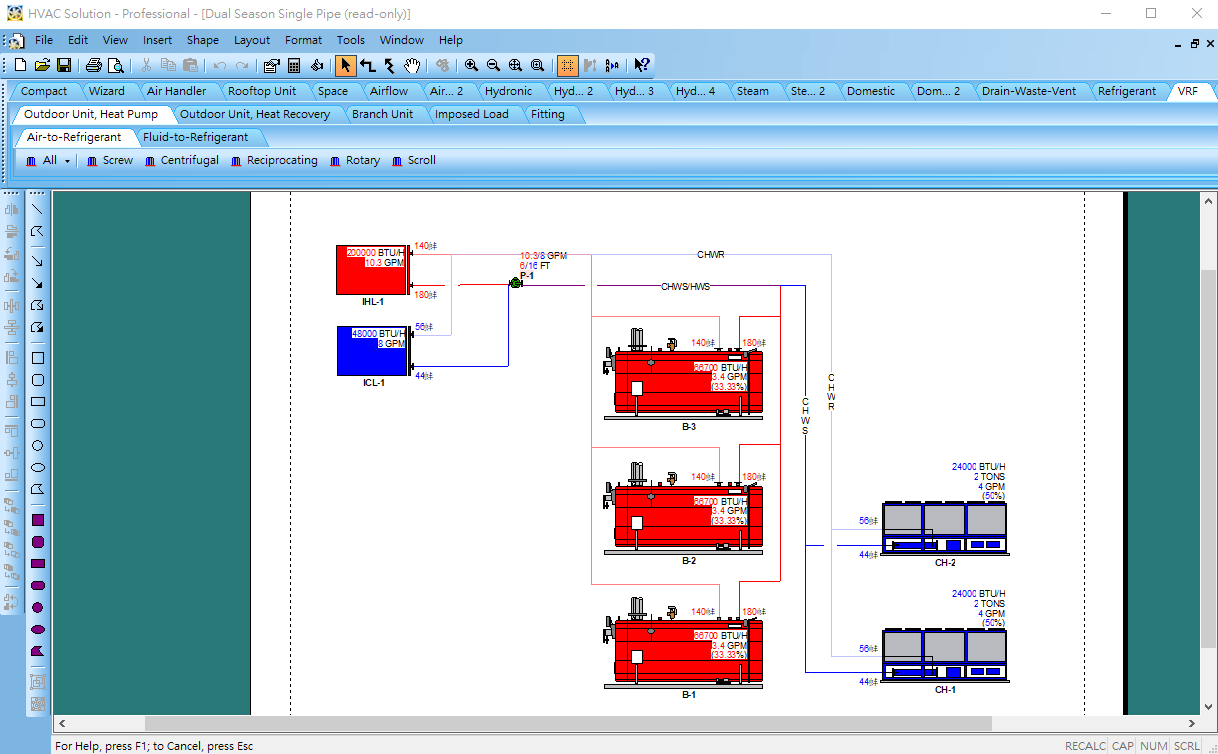Toggle the snap grid icon
1218x754 pixels.
(x=567, y=65)
